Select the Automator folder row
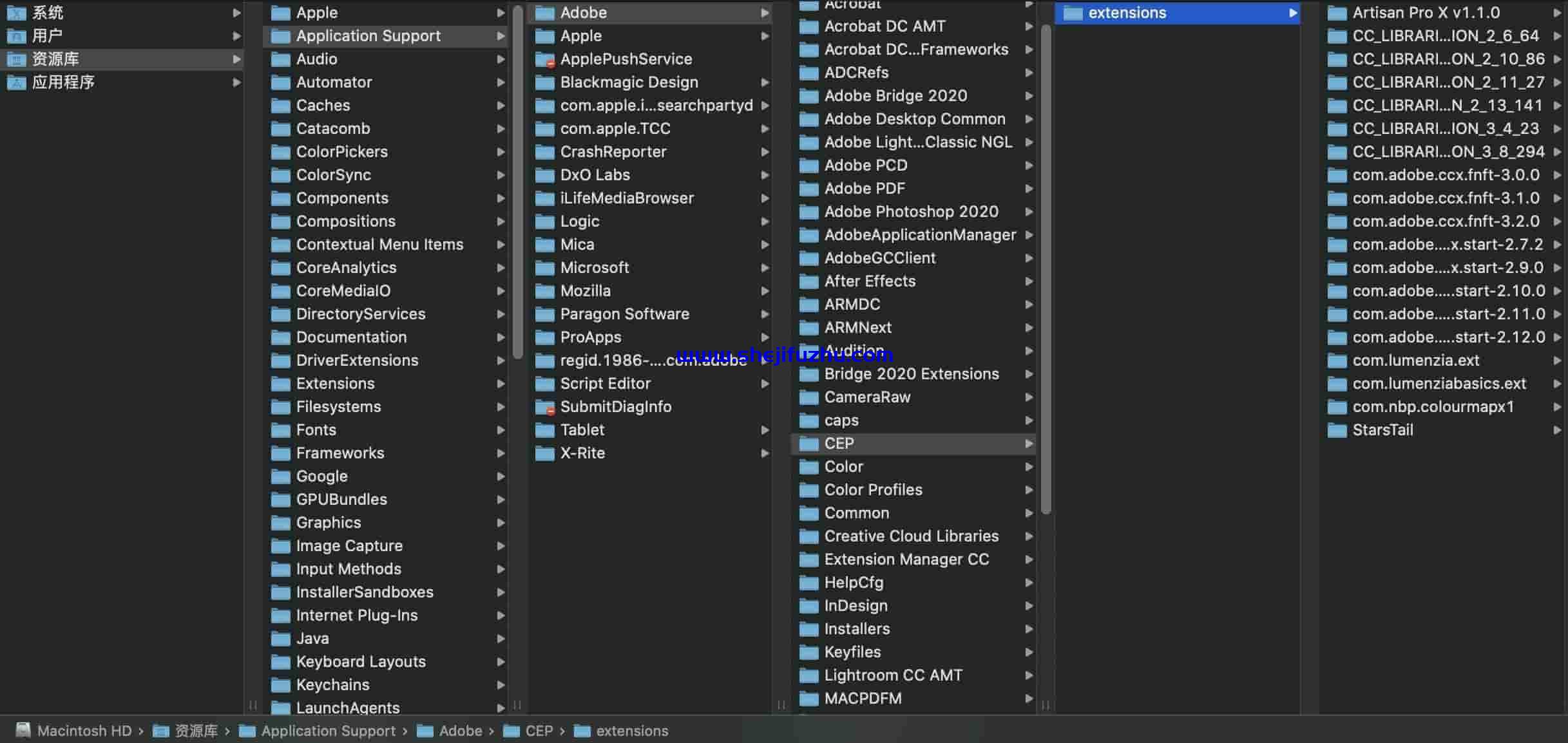Viewport: 1568px width, 743px height. pos(385,82)
